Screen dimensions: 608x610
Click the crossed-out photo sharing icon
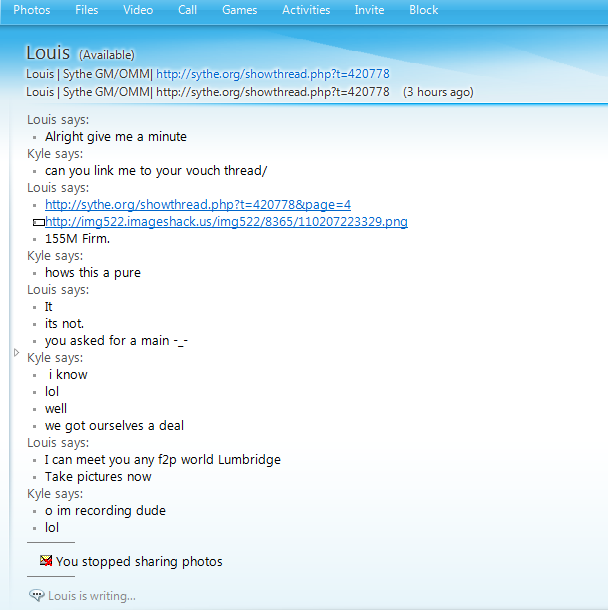(46, 561)
